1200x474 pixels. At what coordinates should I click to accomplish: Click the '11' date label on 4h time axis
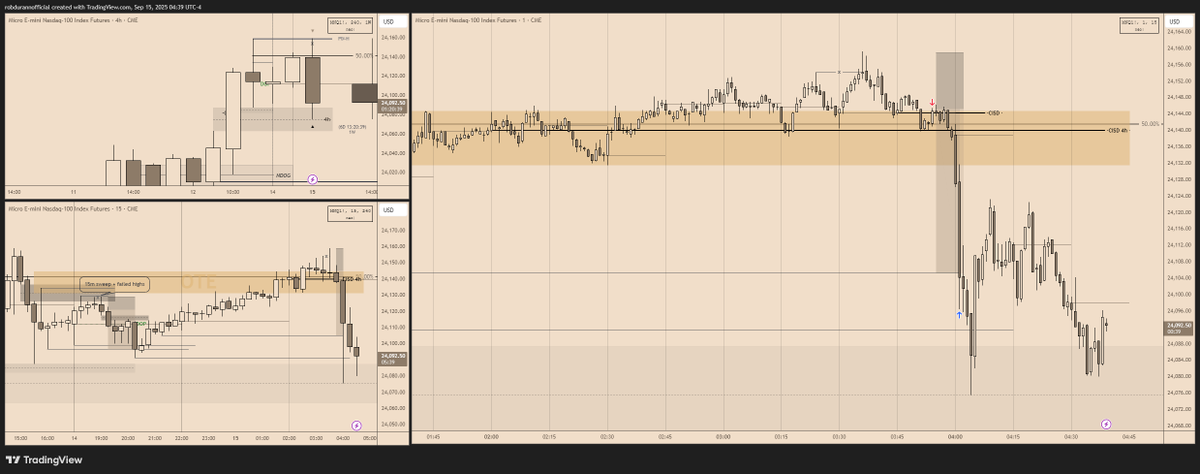pyautogui.click(x=74, y=191)
